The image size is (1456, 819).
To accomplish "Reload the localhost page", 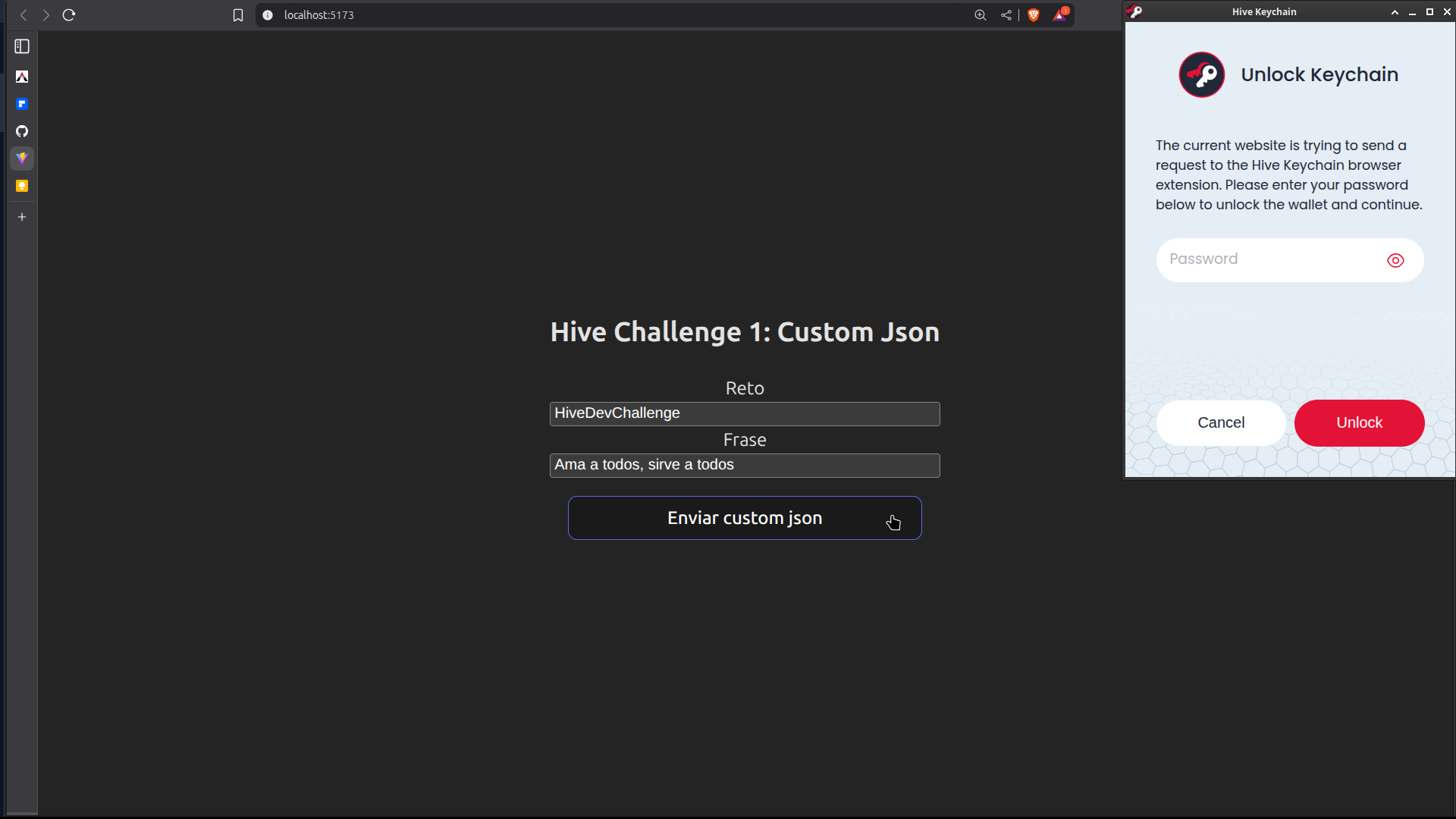I will (x=69, y=15).
